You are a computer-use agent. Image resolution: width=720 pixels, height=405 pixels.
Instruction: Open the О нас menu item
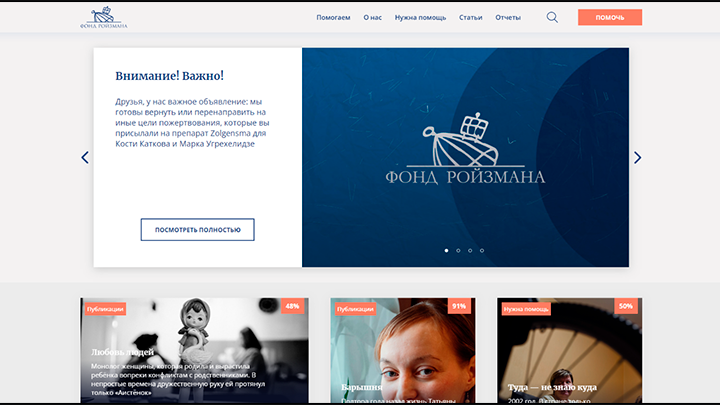372,17
